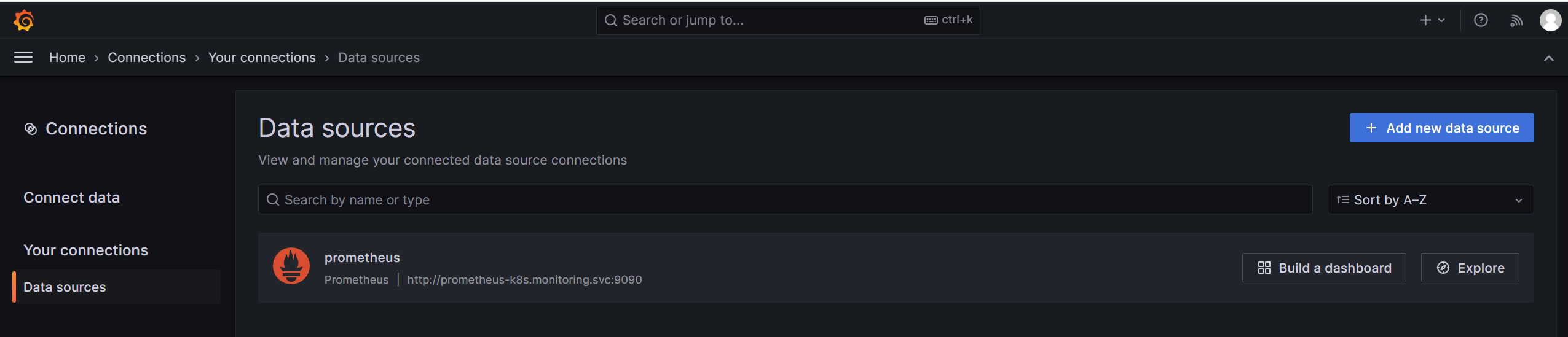Screen dimensions: 1568x337
Task: Click the Prometheus flame logo
Action: tap(291, 266)
